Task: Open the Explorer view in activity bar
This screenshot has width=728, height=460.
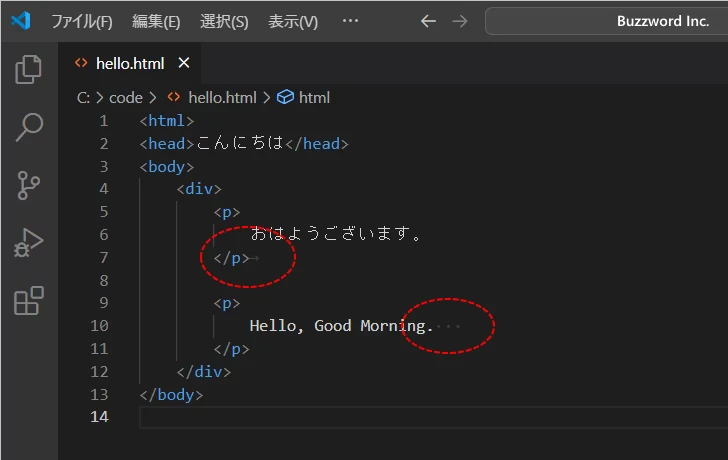Action: pos(28,69)
